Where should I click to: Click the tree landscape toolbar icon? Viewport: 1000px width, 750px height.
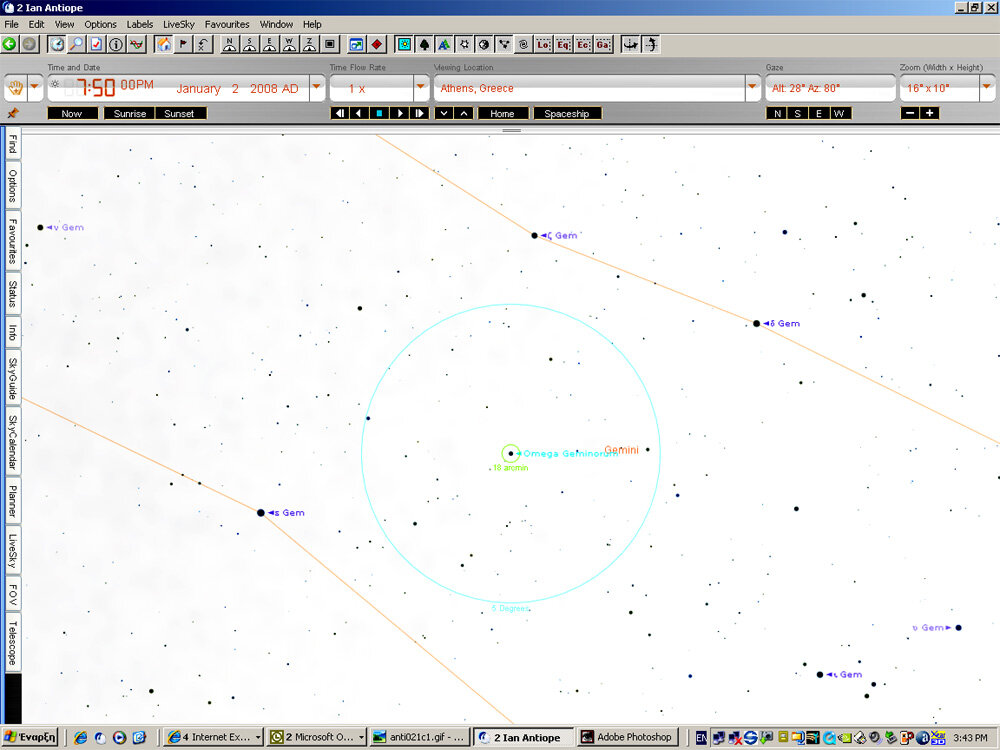tap(424, 44)
